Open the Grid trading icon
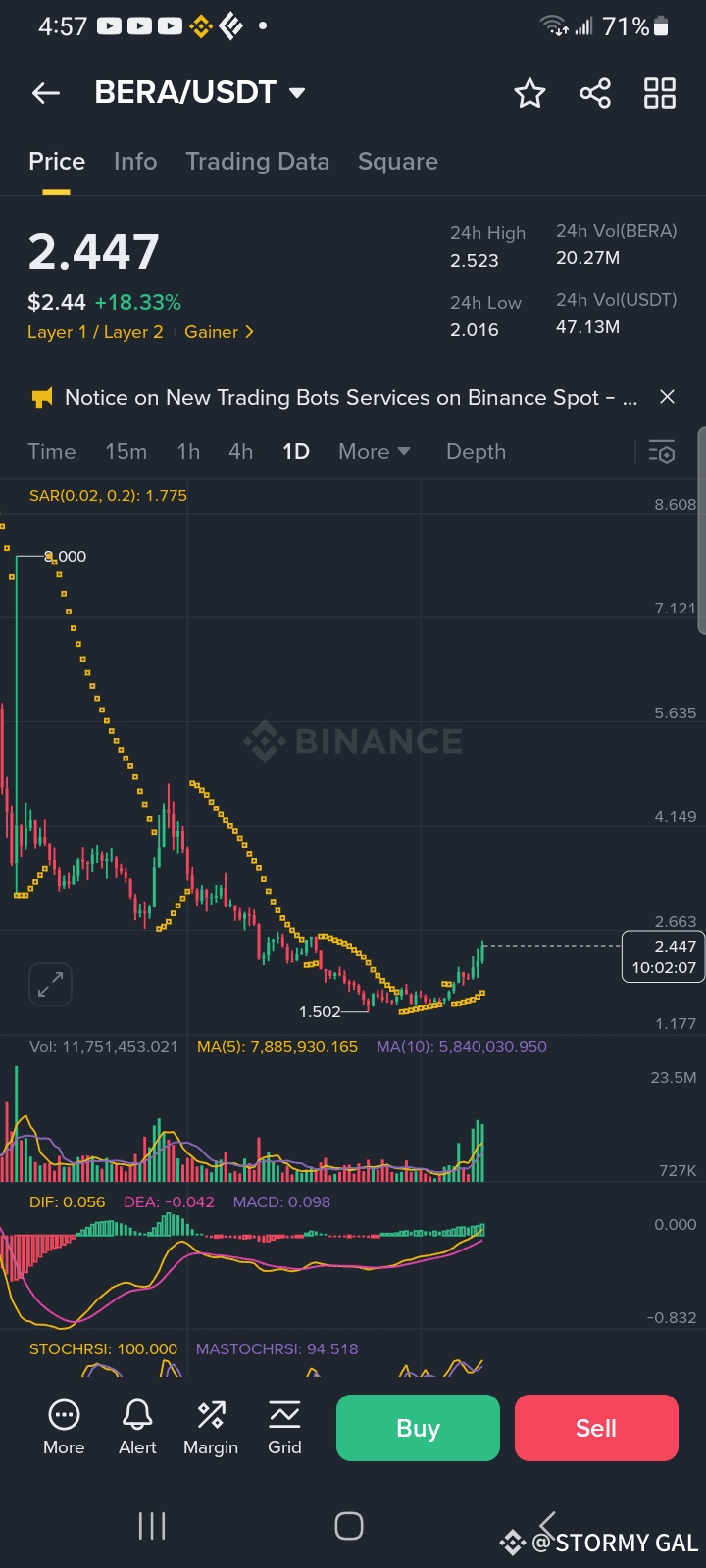The width and height of the screenshot is (706, 1568). 284,1415
